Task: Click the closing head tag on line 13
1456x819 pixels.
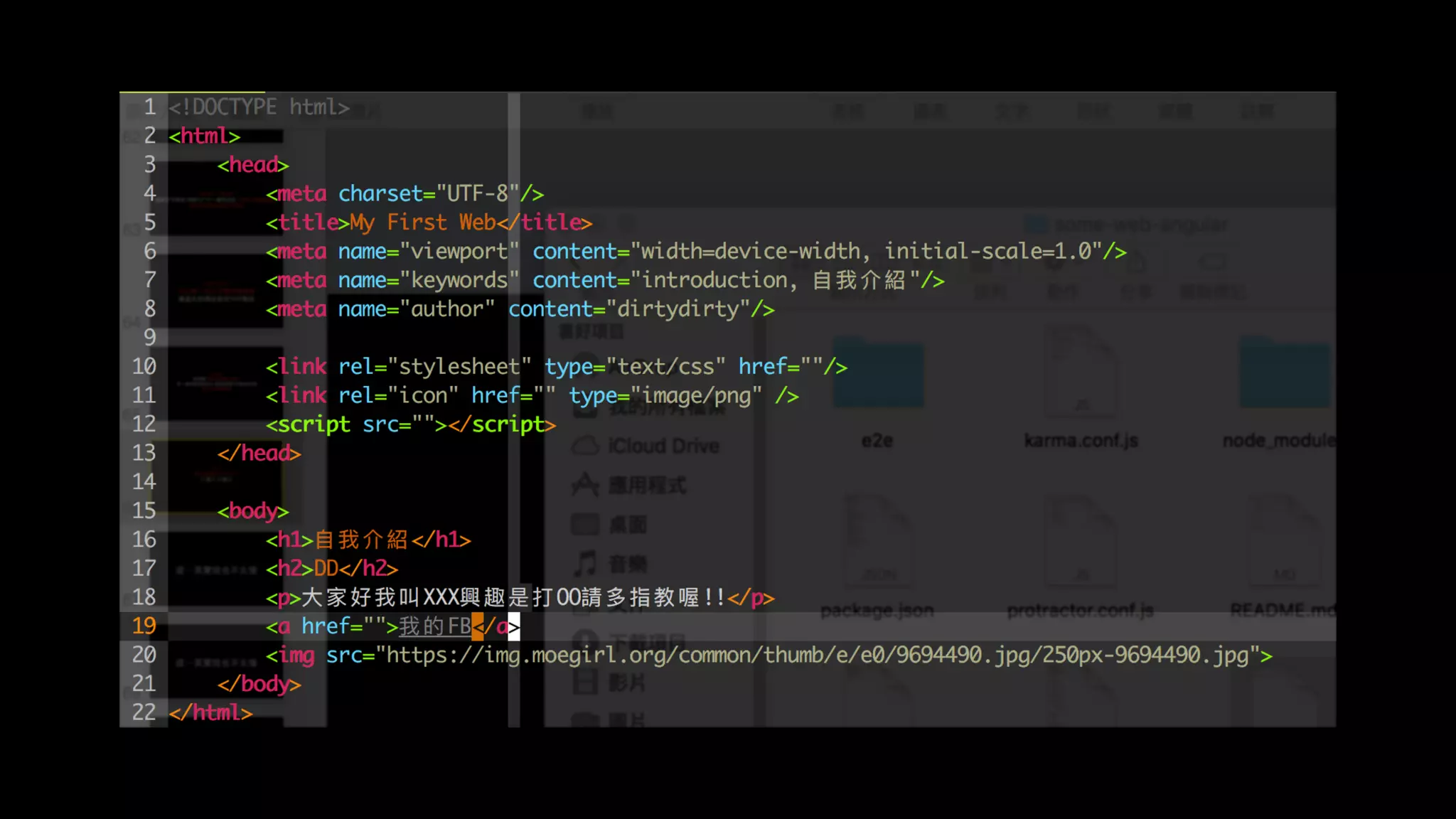Action: pyautogui.click(x=259, y=454)
